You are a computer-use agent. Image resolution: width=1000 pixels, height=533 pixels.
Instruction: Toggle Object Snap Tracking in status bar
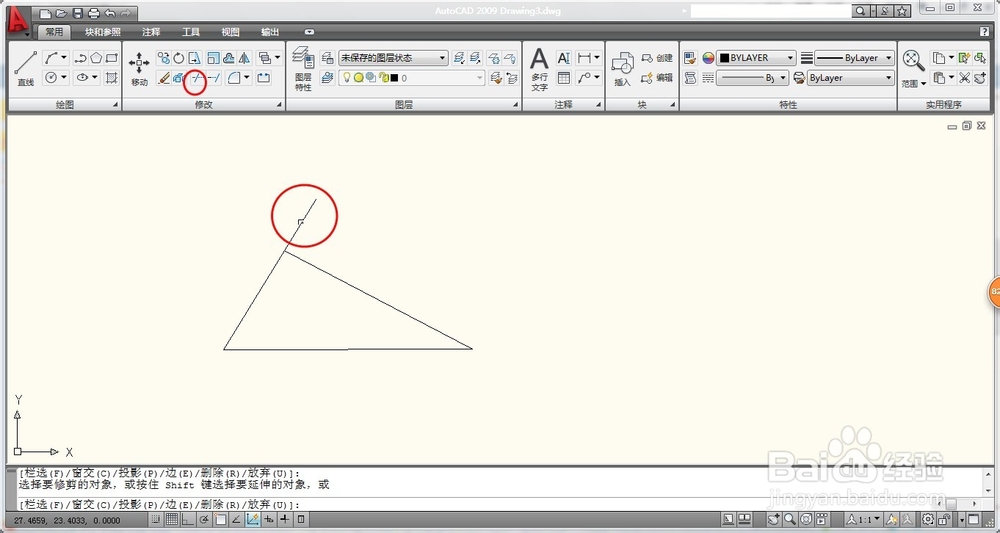237,520
